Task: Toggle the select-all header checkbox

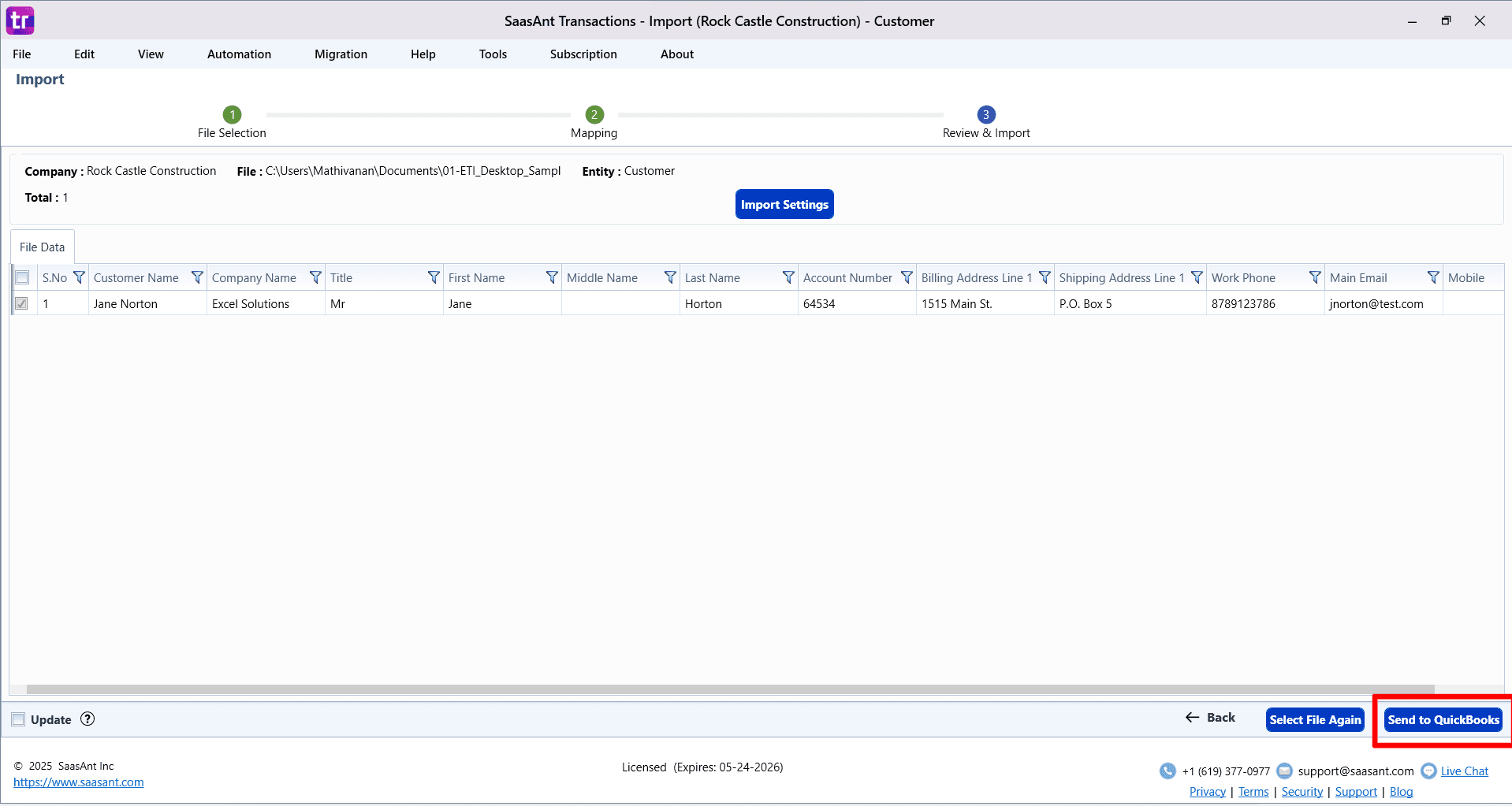Action: 22,277
